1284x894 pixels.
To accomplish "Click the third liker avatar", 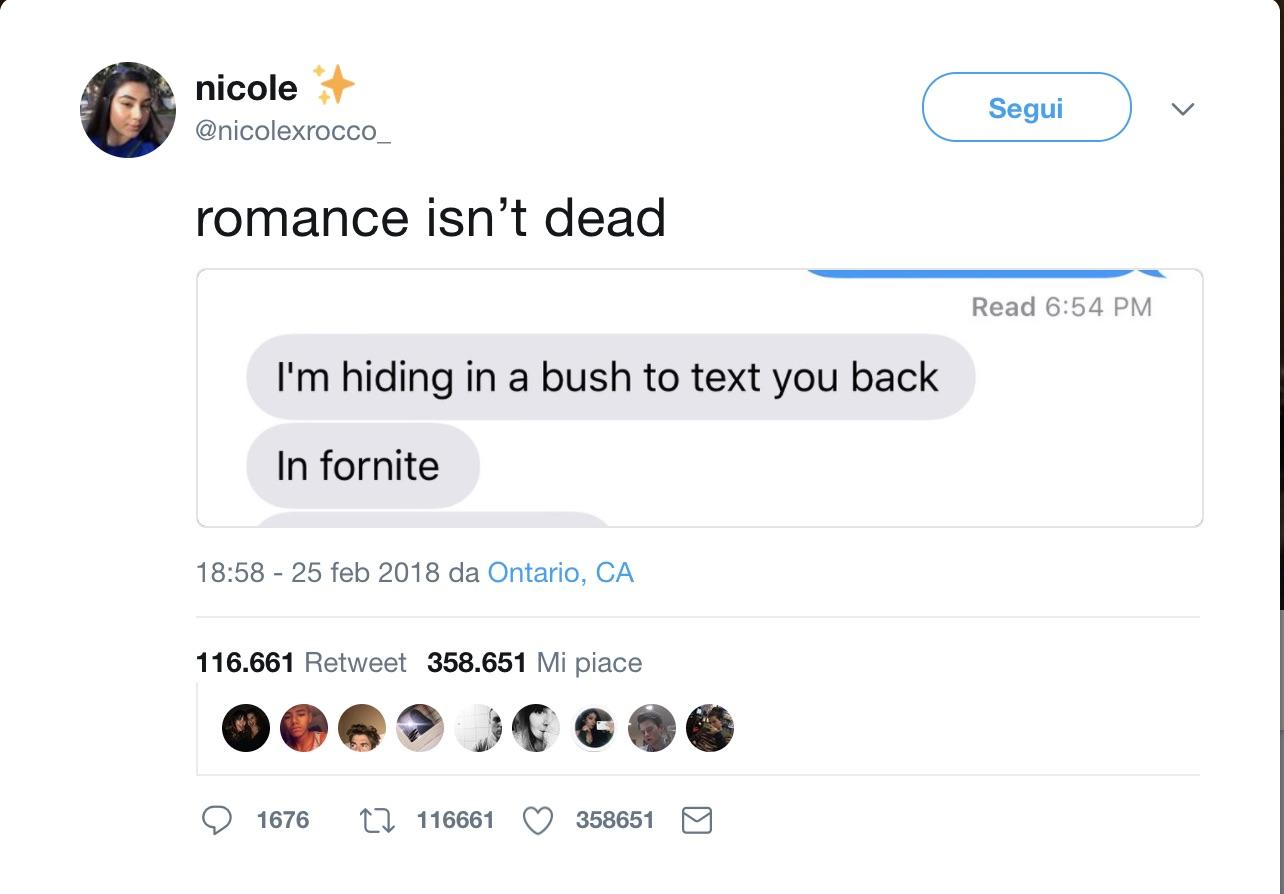I will tap(362, 728).
